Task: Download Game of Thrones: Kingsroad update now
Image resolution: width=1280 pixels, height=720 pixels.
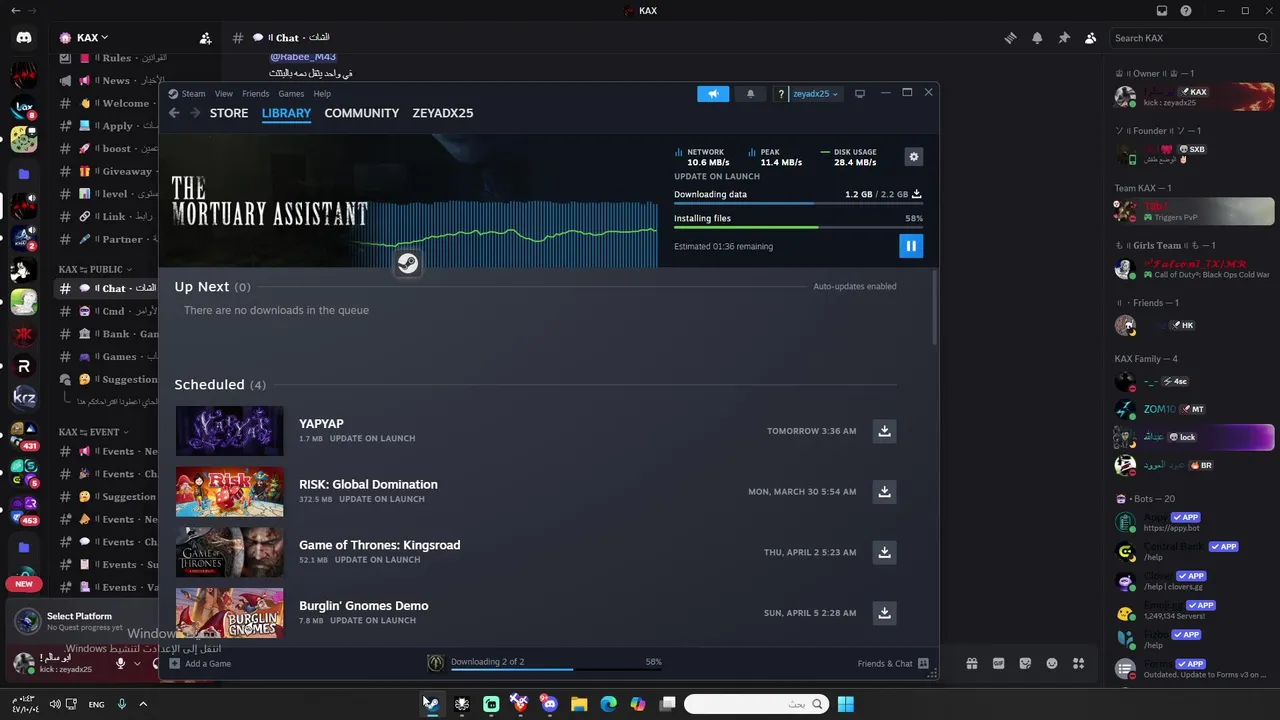Action: [884, 552]
